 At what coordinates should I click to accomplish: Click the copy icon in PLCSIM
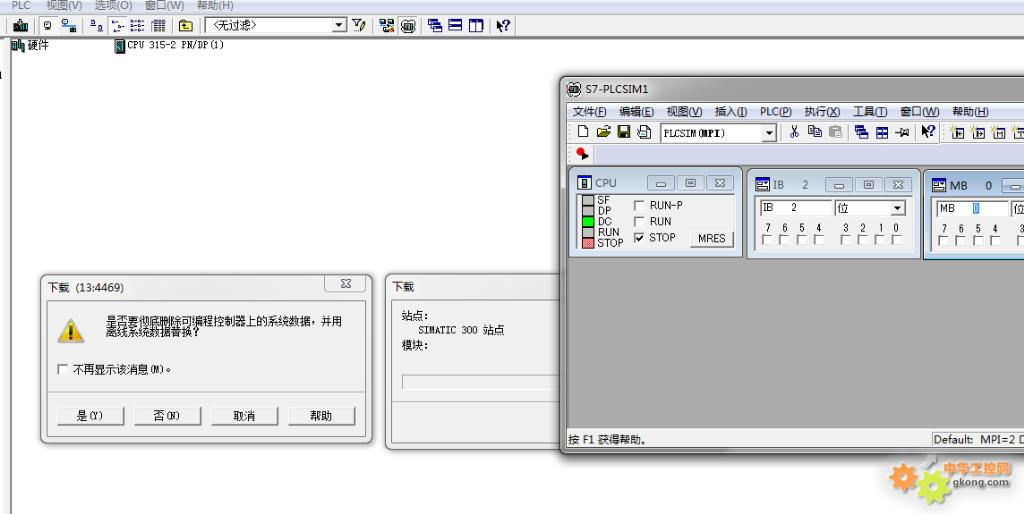[815, 132]
